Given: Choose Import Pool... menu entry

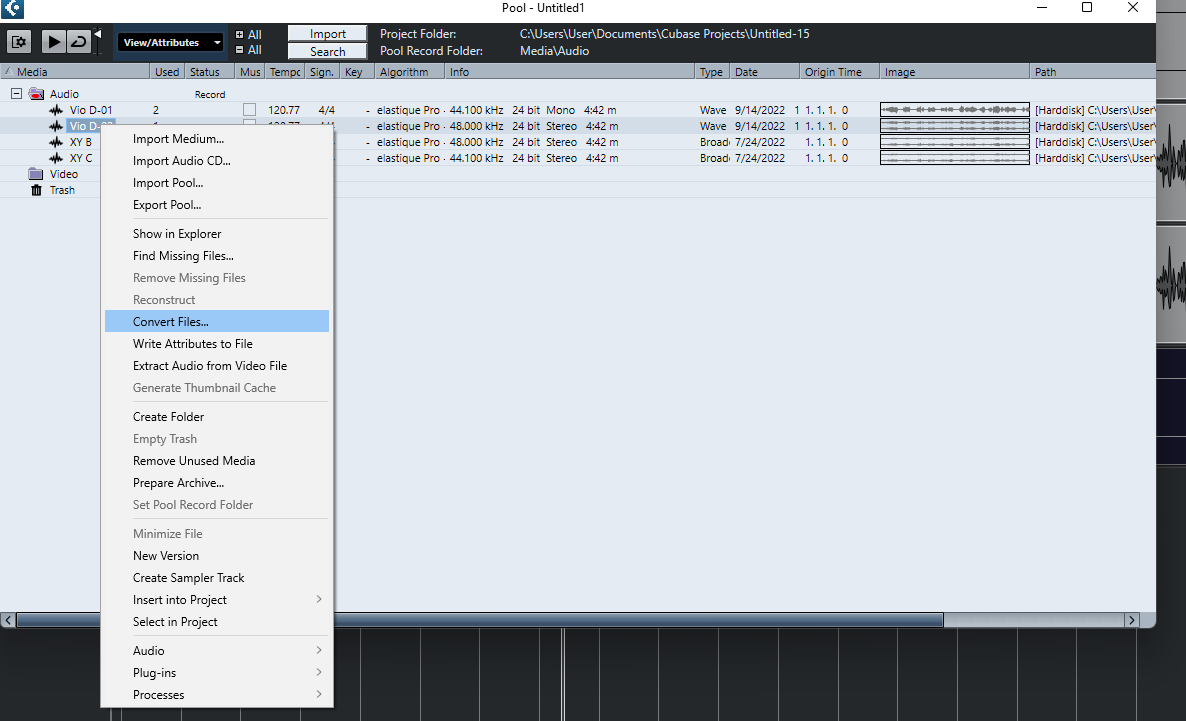Looking at the screenshot, I should tap(217, 183).
